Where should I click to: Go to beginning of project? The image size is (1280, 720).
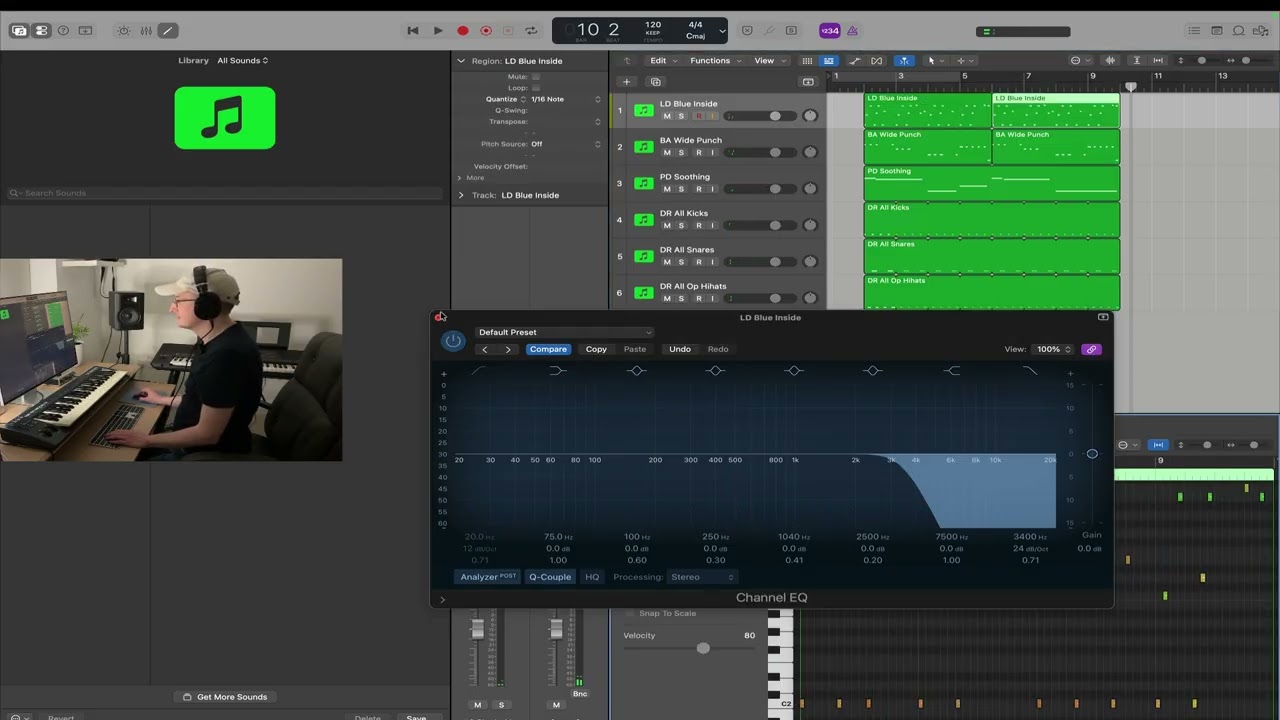click(413, 31)
